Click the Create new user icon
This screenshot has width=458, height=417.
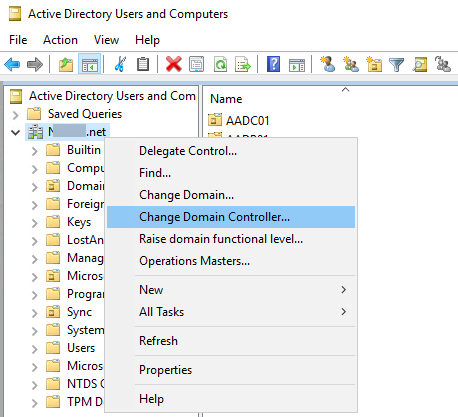(327, 64)
